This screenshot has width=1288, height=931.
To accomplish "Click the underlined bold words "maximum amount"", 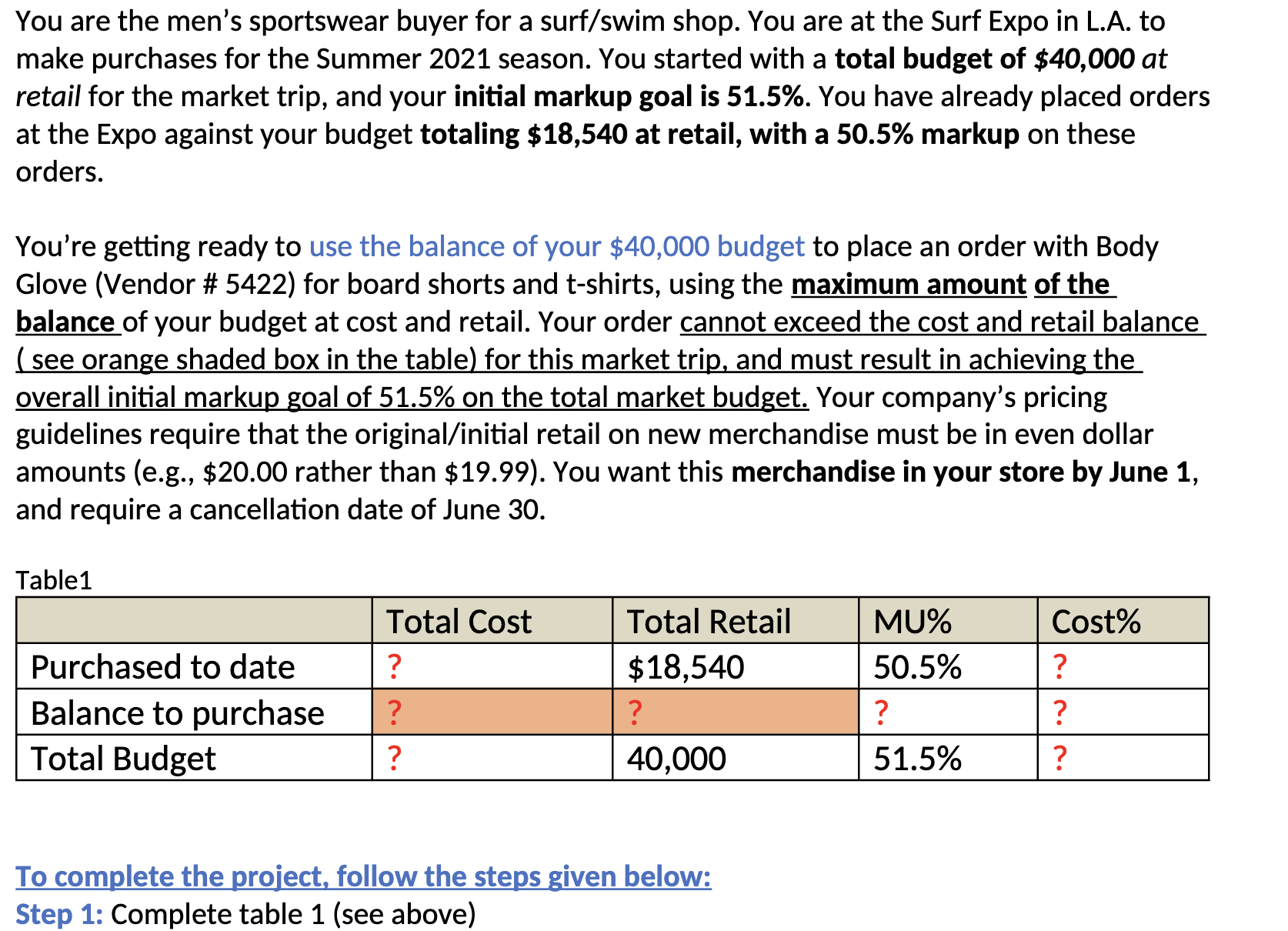I will coord(909,284).
